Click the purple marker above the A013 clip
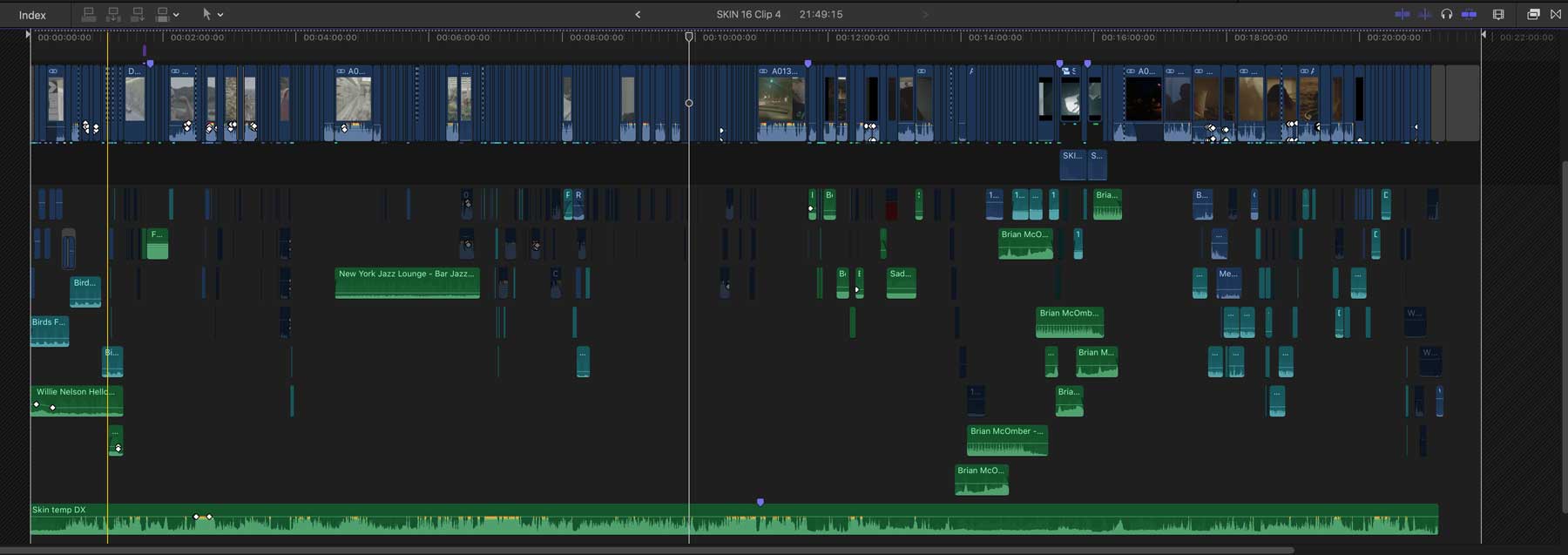 808,64
